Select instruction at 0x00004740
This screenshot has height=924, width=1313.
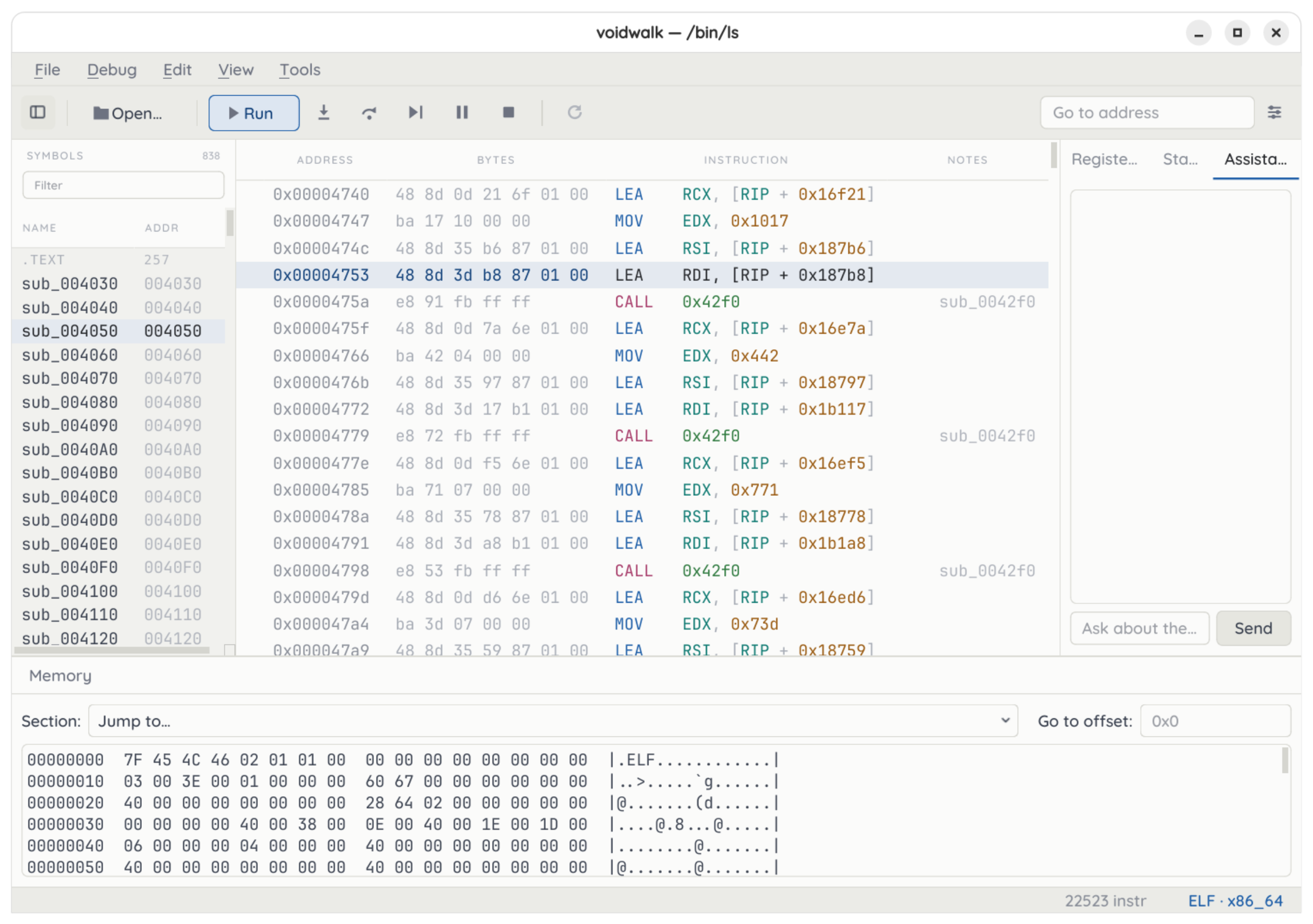click(642, 194)
